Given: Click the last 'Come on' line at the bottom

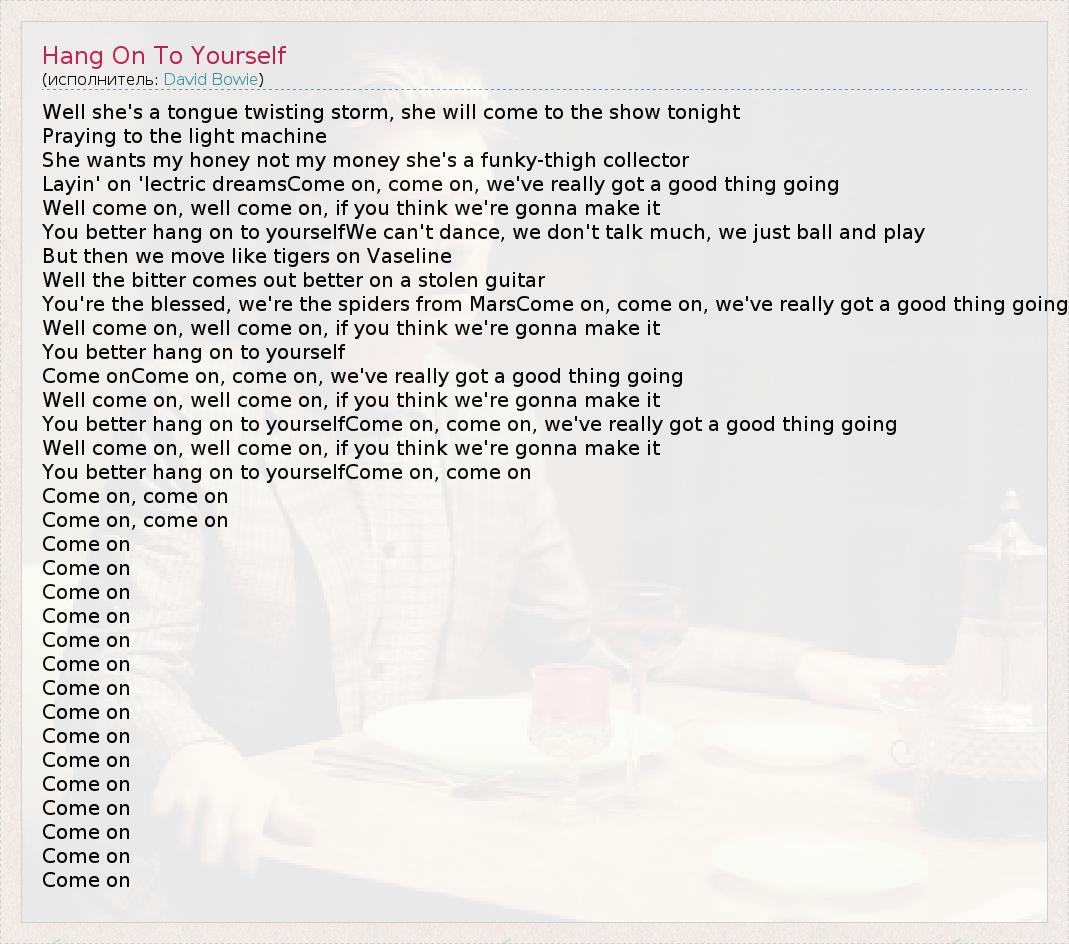Looking at the screenshot, I should 86,880.
